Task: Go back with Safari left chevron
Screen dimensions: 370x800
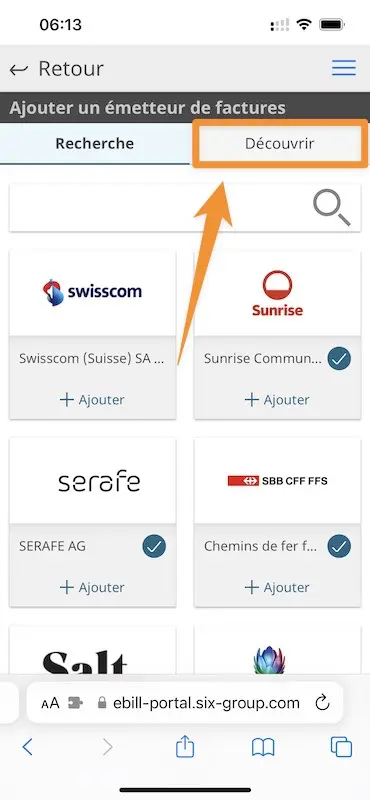Action: click(28, 747)
